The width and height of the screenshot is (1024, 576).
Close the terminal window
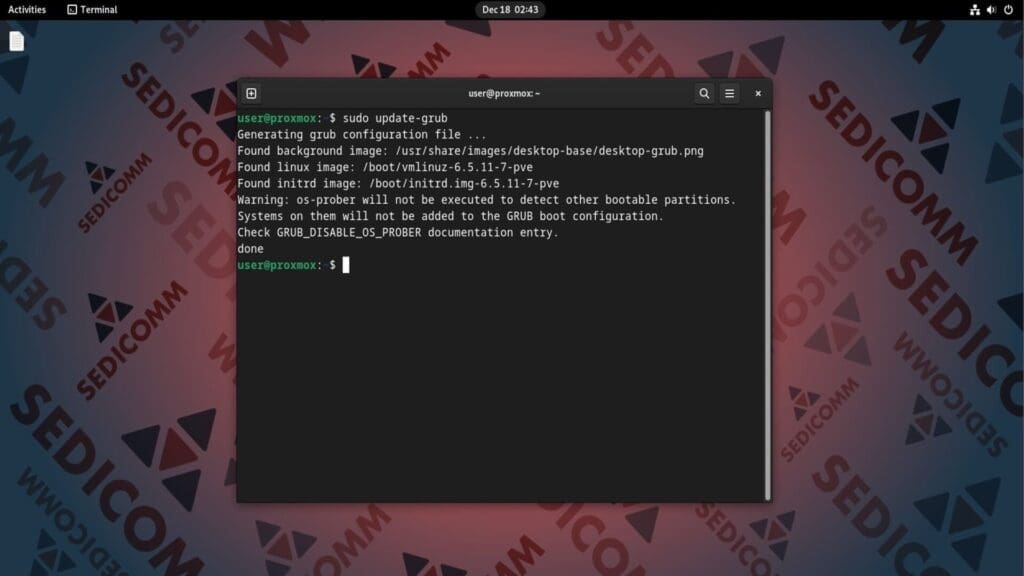click(758, 93)
